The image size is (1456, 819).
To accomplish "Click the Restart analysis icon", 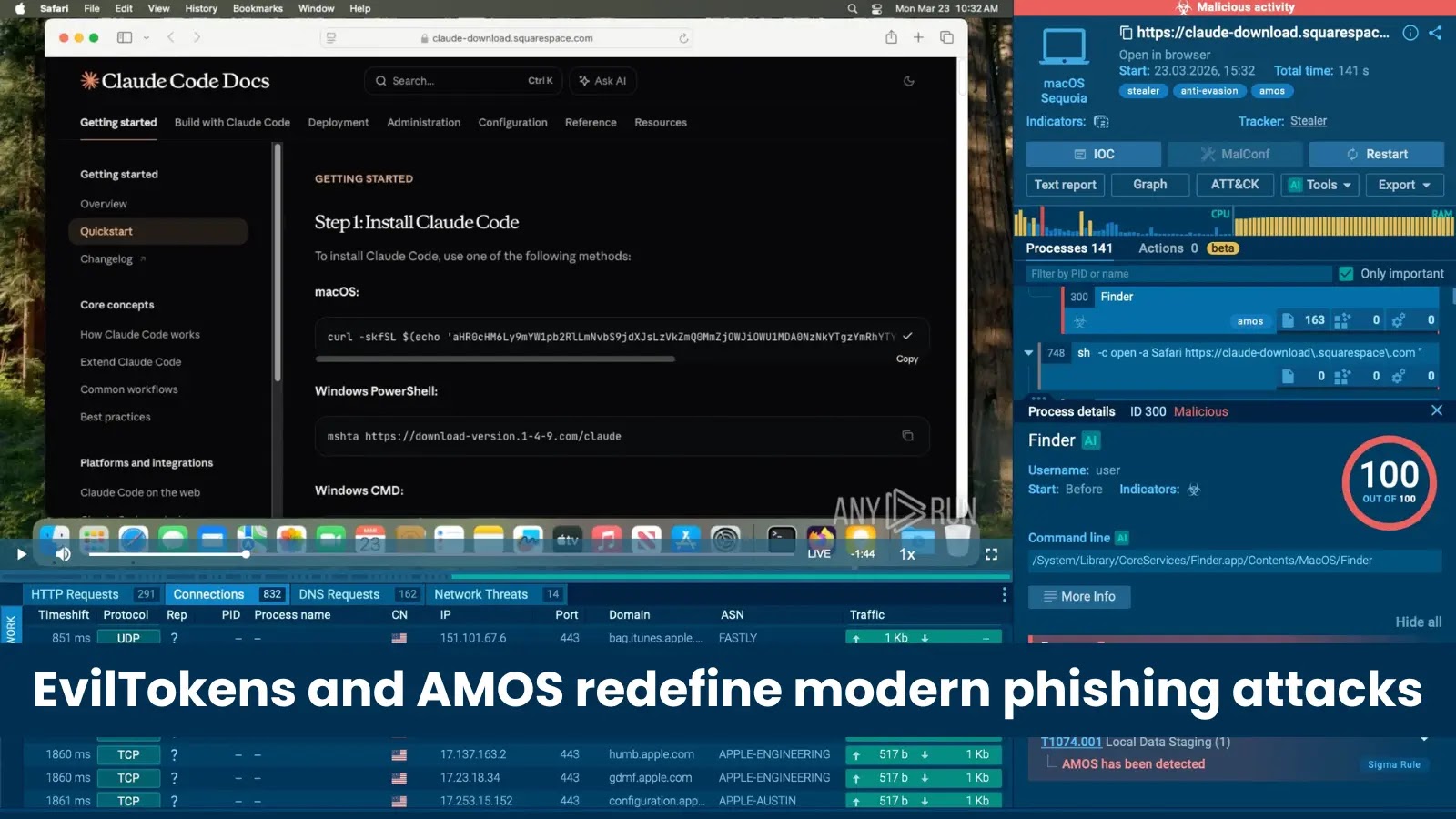I will (1377, 154).
